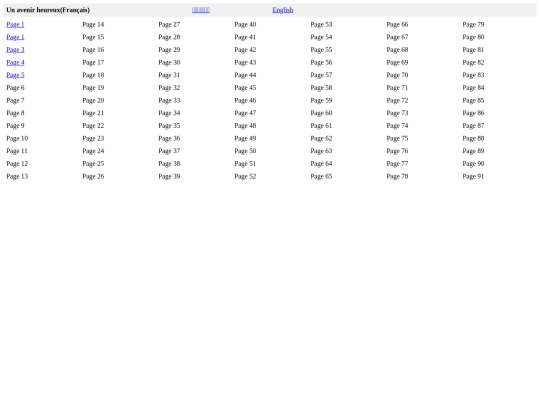This screenshot has height=405, width=540.
Task: Select the 'Page 91' text
Action: [x=474, y=176]
